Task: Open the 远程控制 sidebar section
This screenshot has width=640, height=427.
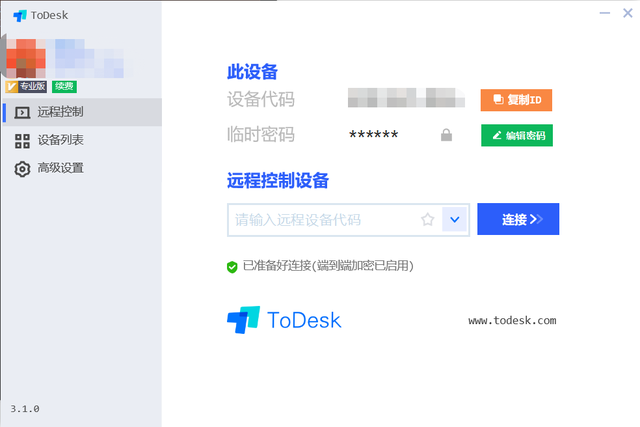Action: (x=82, y=112)
